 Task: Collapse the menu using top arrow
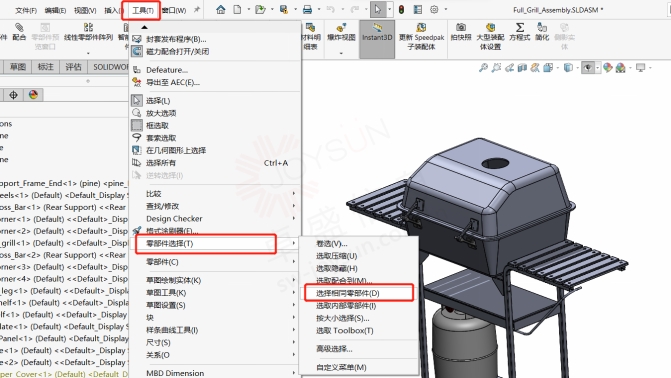[x=144, y=27]
